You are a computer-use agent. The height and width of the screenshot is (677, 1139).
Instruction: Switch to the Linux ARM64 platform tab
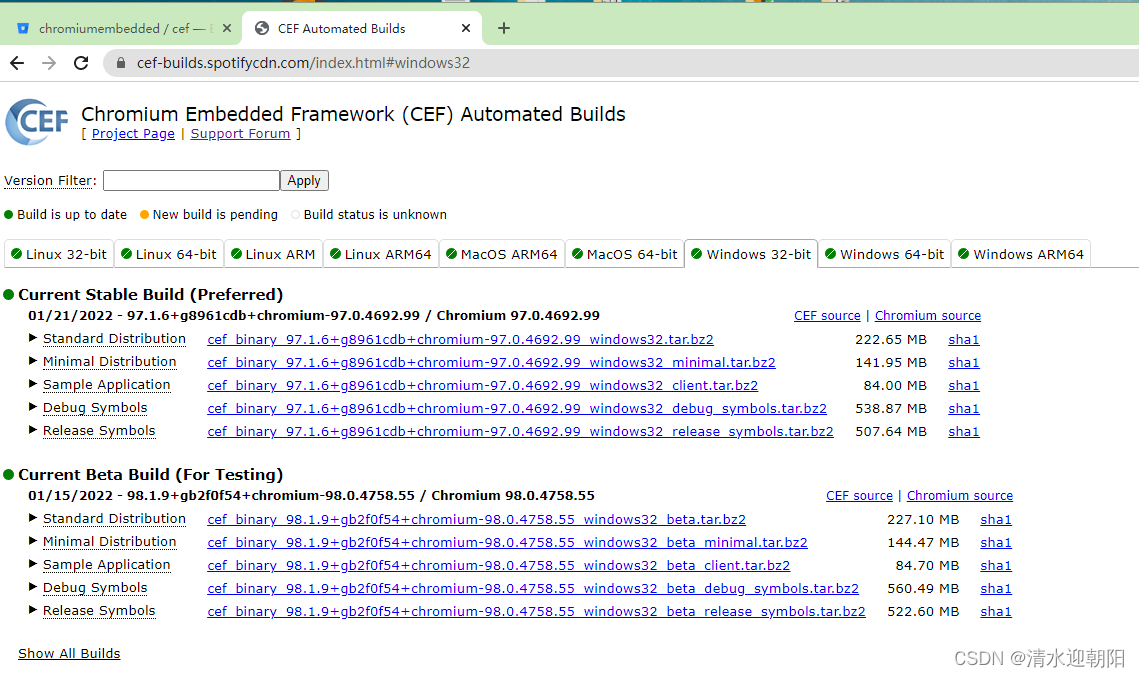pos(381,253)
